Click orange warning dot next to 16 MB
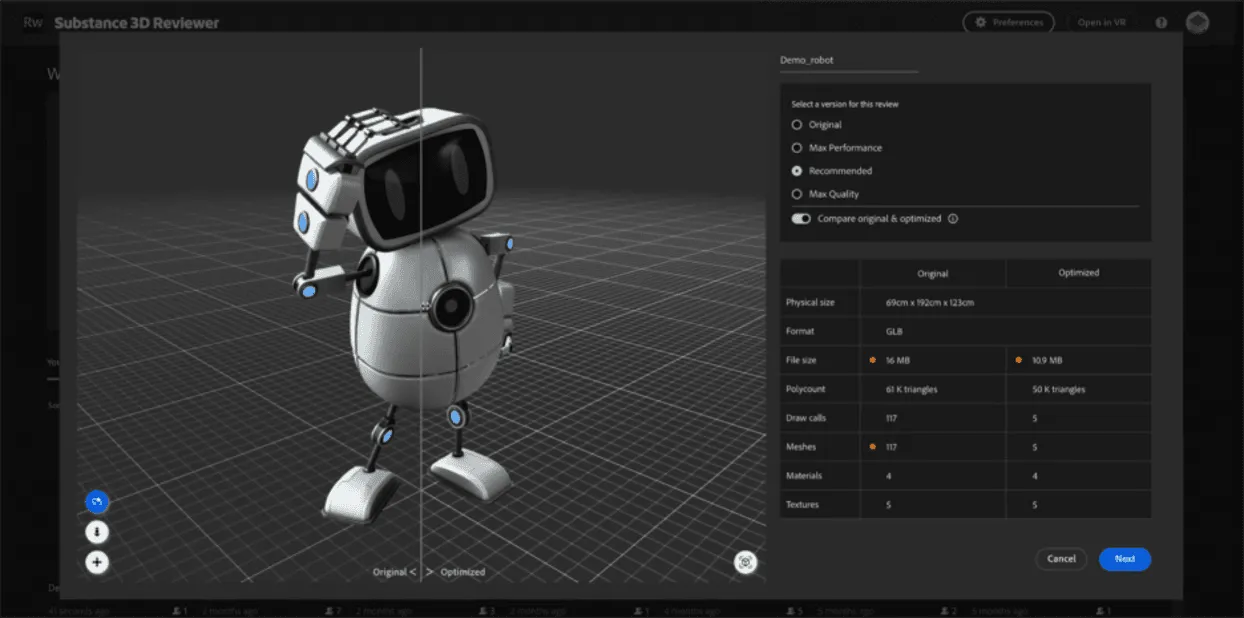This screenshot has width=1244, height=618. point(873,360)
